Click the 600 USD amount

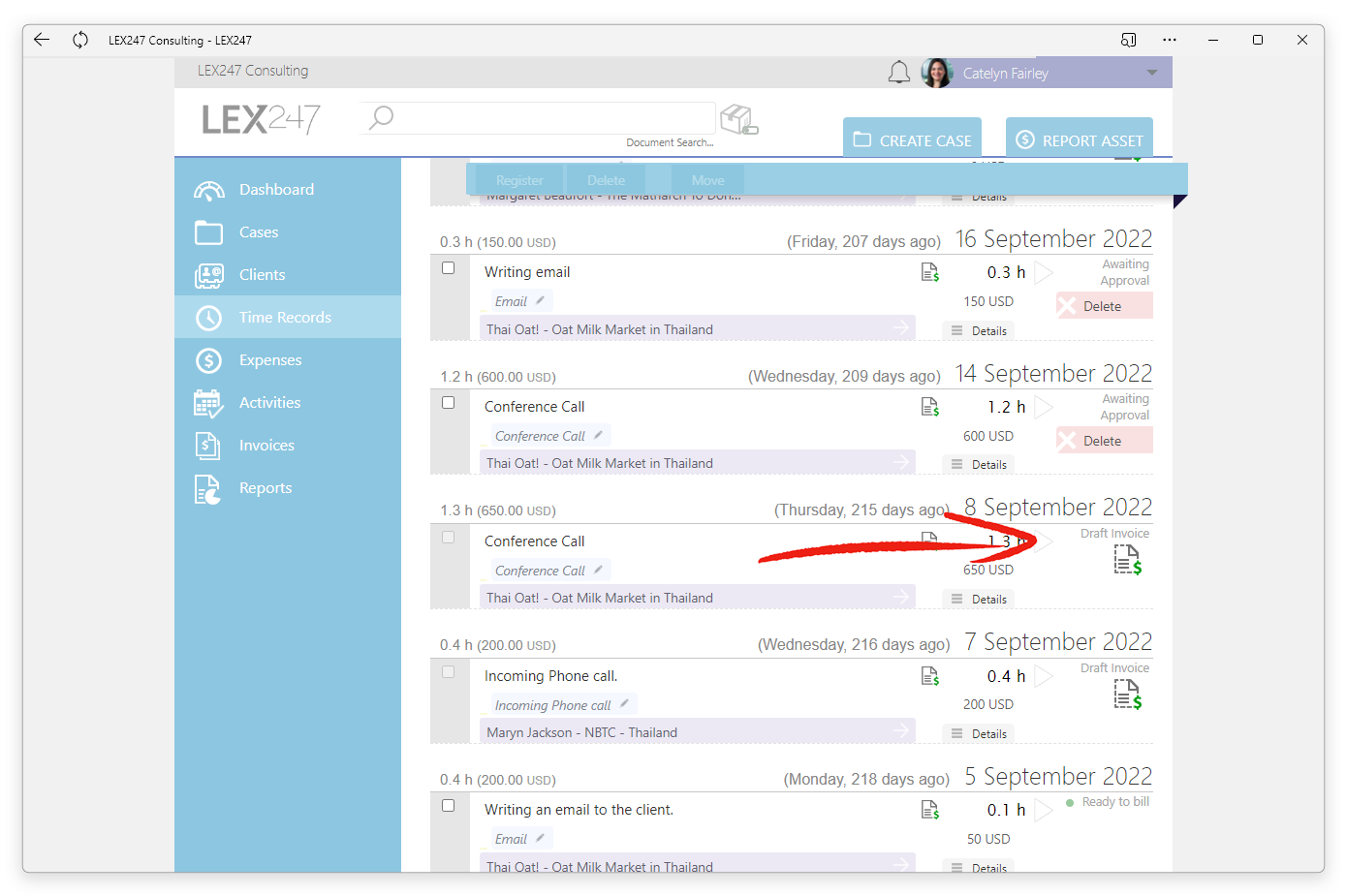988,436
